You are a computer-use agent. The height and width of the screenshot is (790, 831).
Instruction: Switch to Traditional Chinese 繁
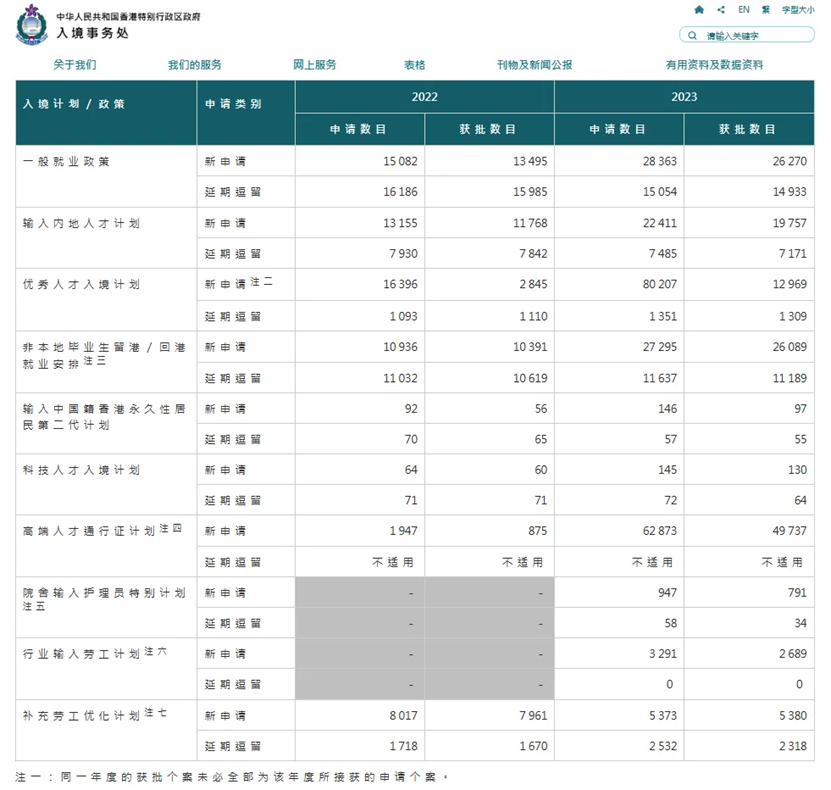(x=766, y=10)
